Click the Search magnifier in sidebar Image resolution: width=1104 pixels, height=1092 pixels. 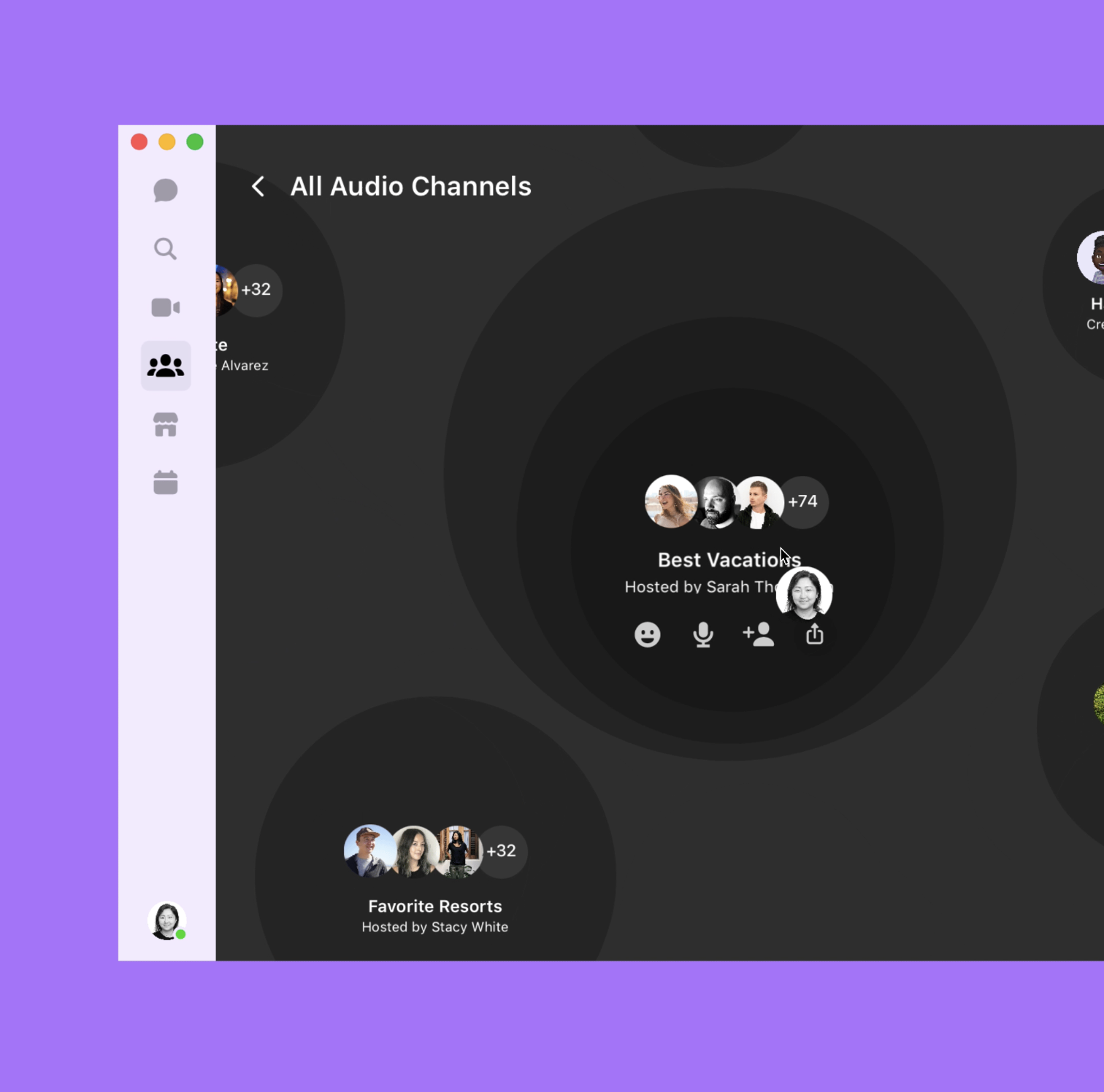click(x=166, y=249)
